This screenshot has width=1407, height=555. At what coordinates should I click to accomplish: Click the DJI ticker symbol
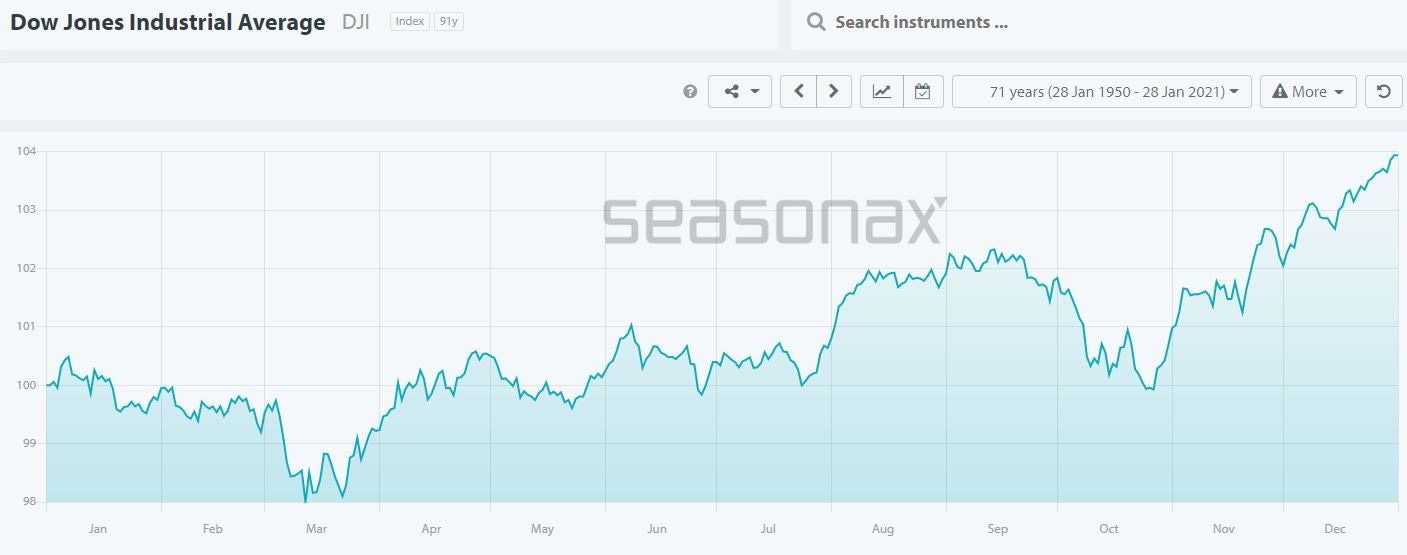tap(356, 22)
